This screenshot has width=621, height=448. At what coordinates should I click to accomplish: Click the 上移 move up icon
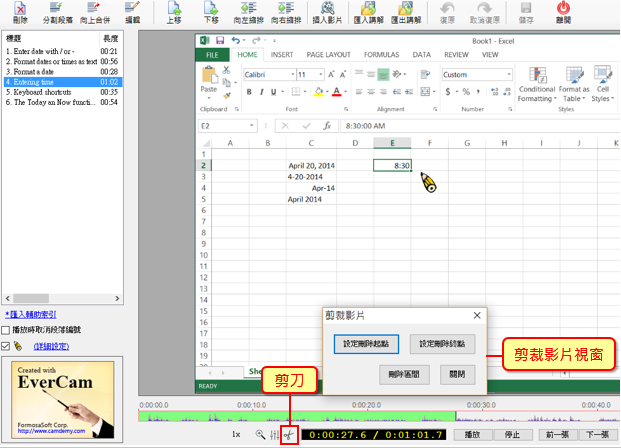coord(174,13)
